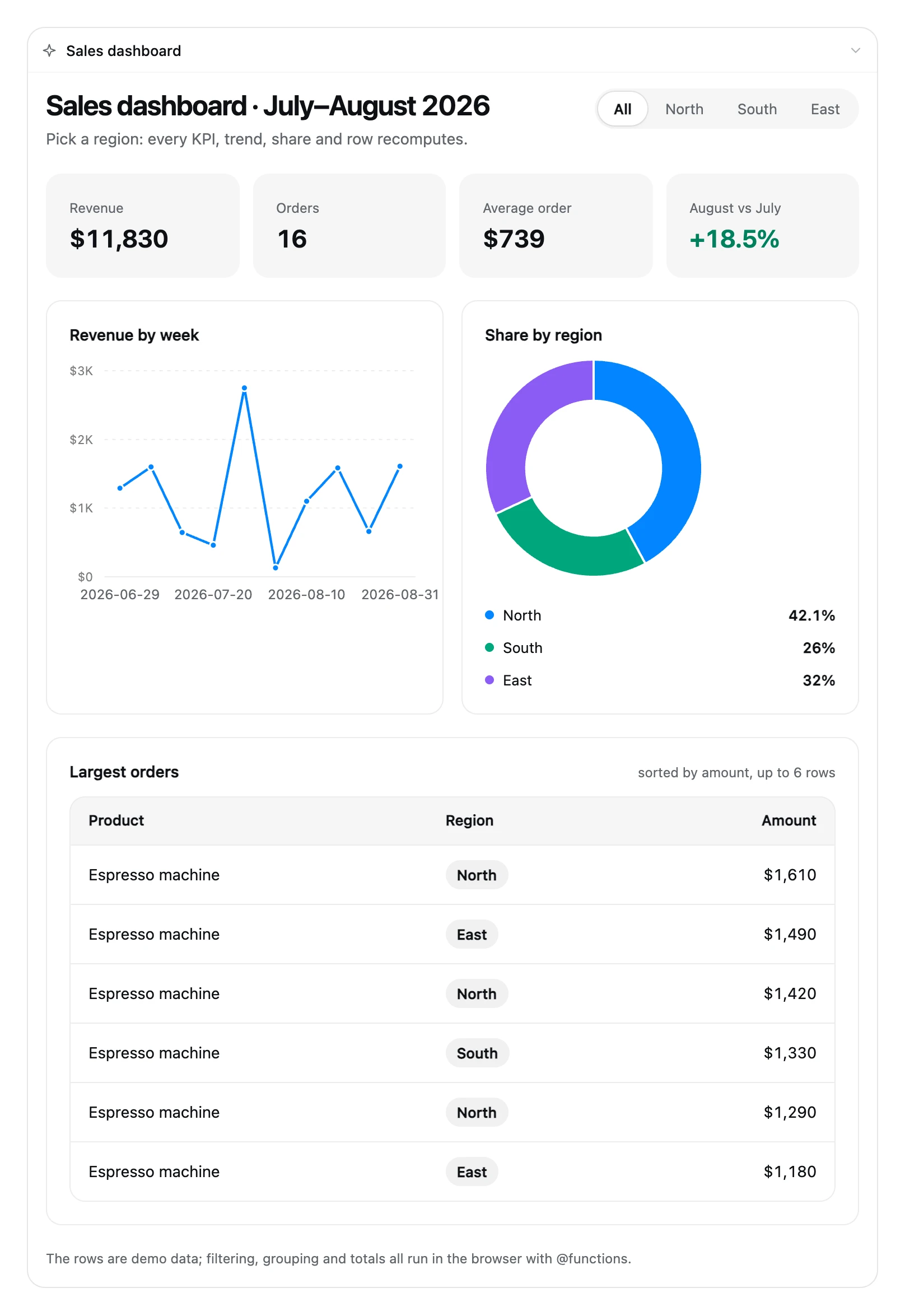Screen dimensions: 905x1316
Task: Click the Product column header
Action: [116, 820]
